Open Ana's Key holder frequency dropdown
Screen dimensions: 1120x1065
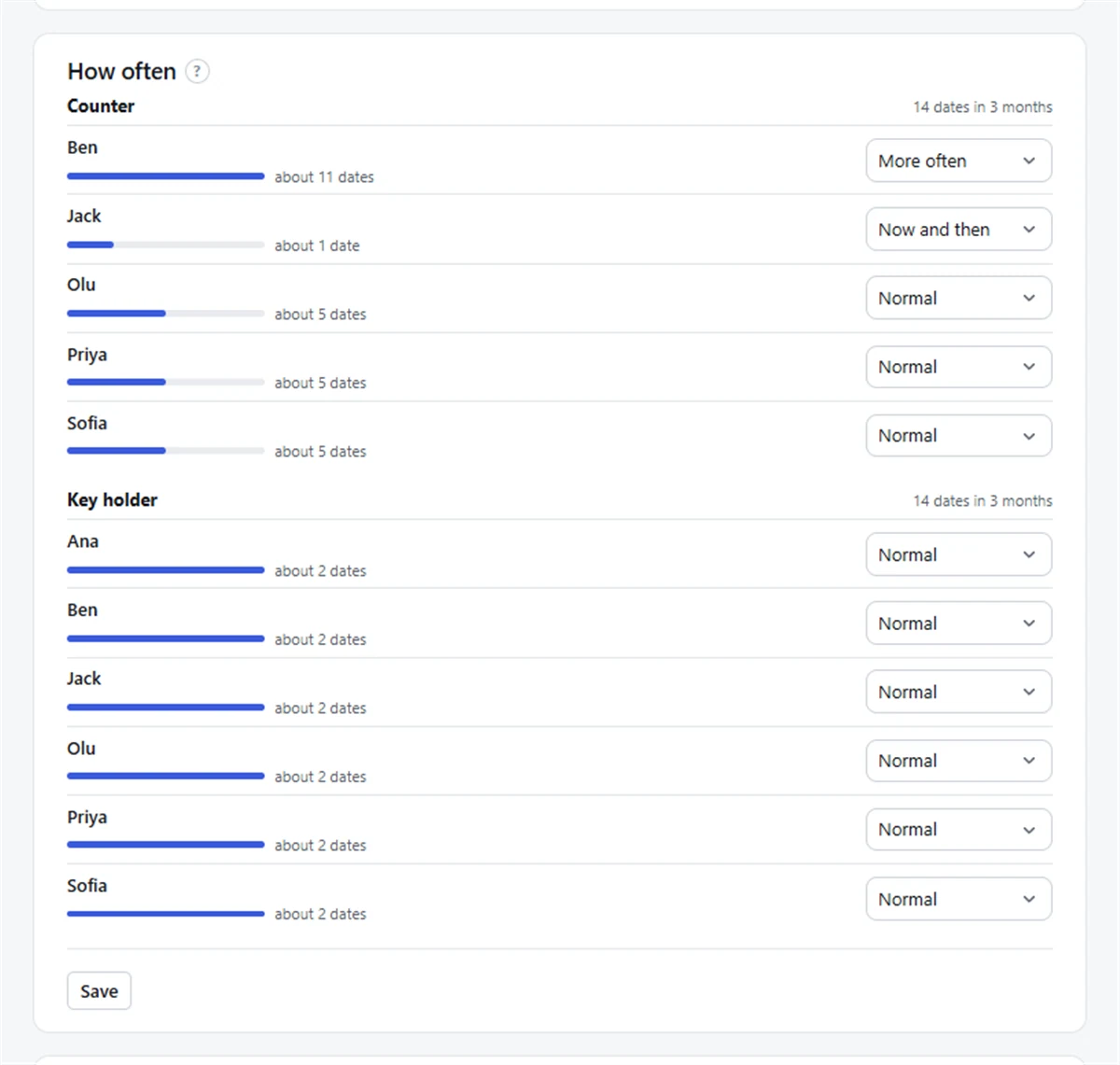point(959,554)
